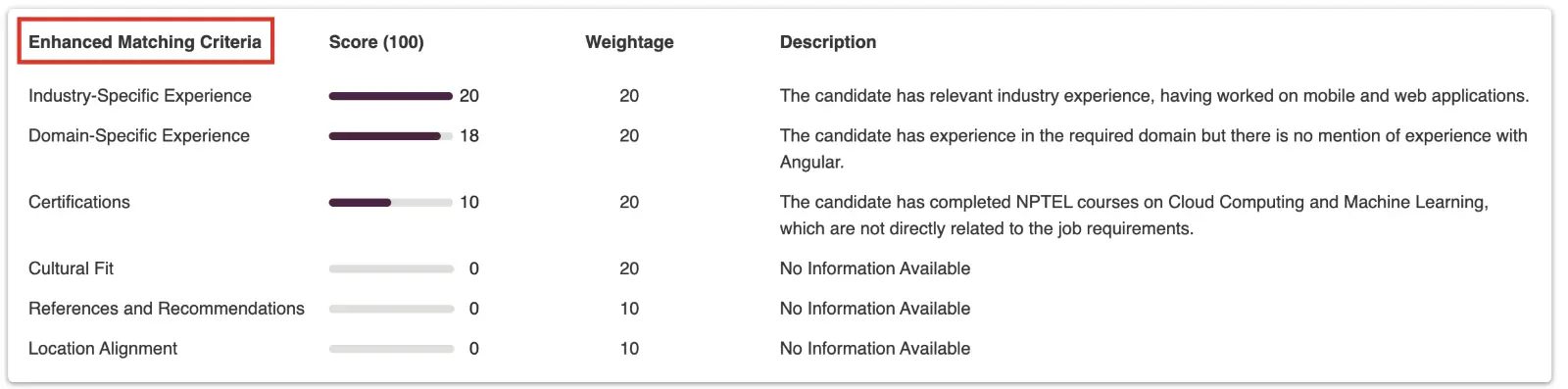The width and height of the screenshot is (1568, 389).
Task: Click the Weightage column header
Action: click(629, 42)
